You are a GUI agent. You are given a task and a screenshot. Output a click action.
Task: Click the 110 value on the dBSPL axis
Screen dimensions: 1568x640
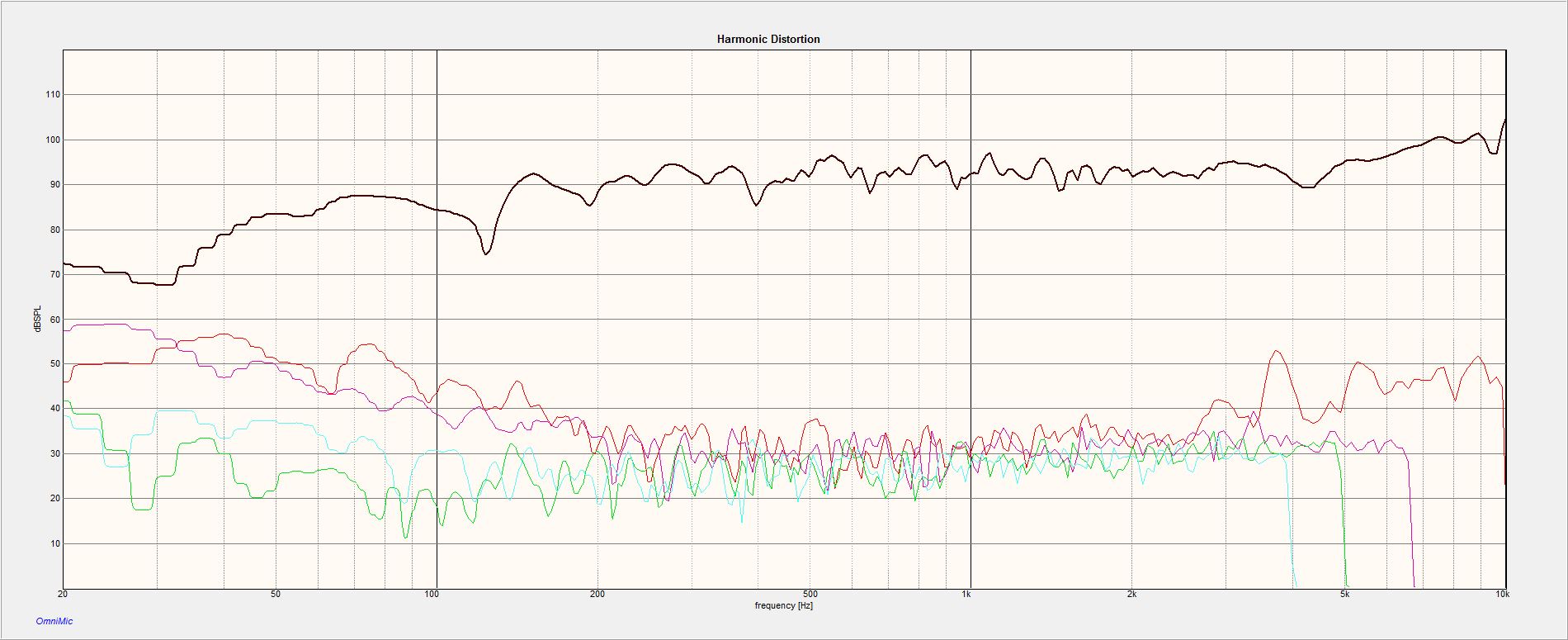[53, 95]
